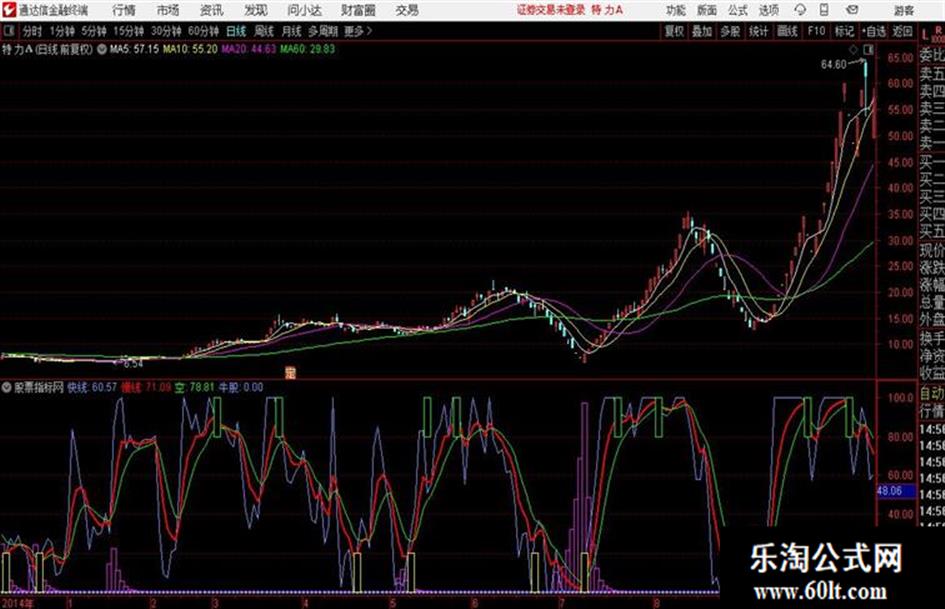Click 证券交易未登录 login link
Screen dimensions: 945x609
(x=551, y=10)
